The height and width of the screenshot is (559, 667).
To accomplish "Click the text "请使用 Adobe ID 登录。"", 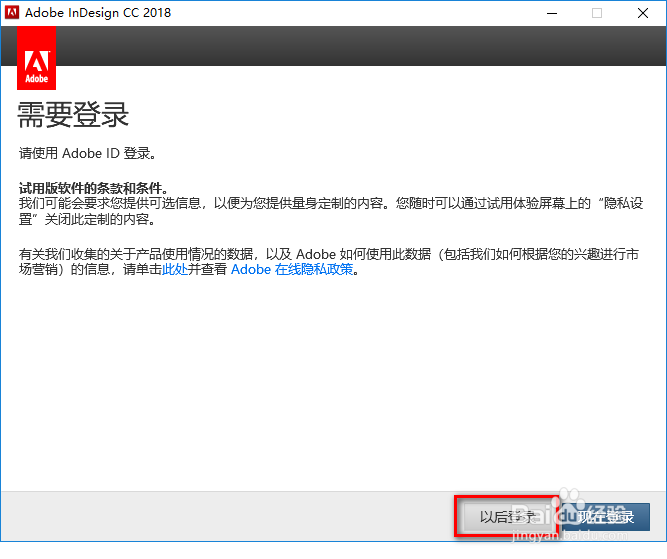I will 88,154.
